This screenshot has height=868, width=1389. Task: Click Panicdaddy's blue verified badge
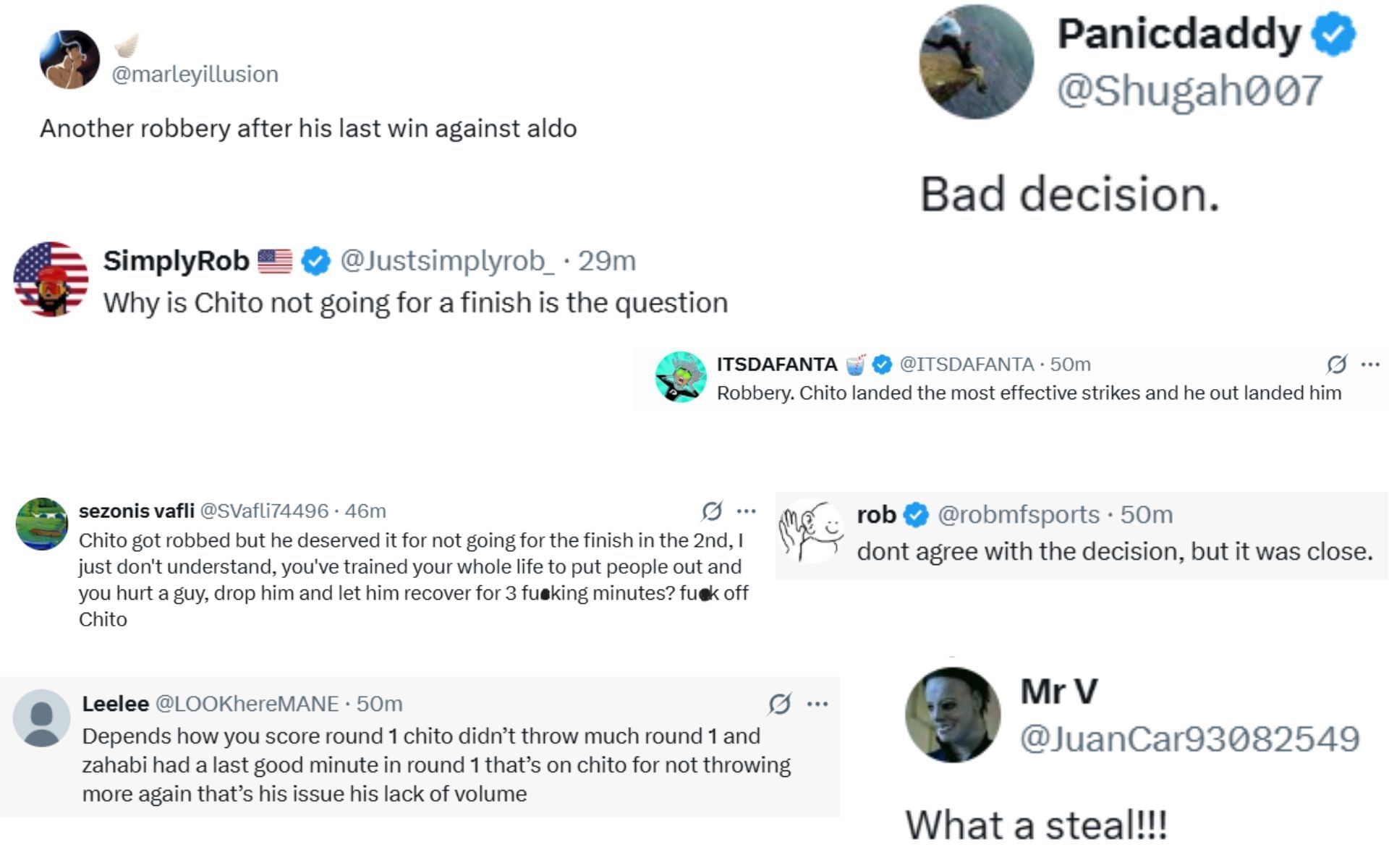(x=1333, y=34)
